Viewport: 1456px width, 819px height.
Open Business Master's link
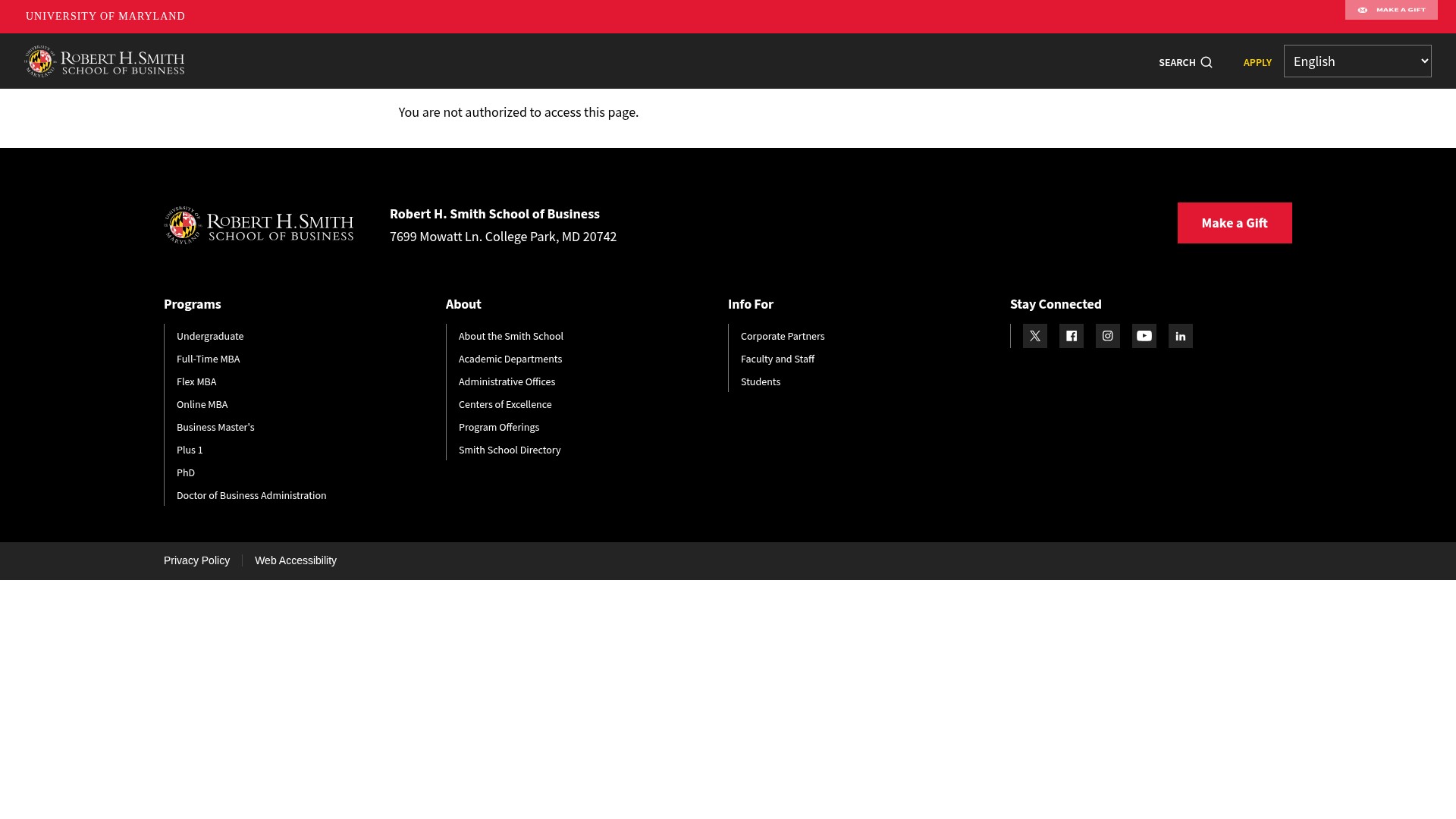(x=215, y=427)
